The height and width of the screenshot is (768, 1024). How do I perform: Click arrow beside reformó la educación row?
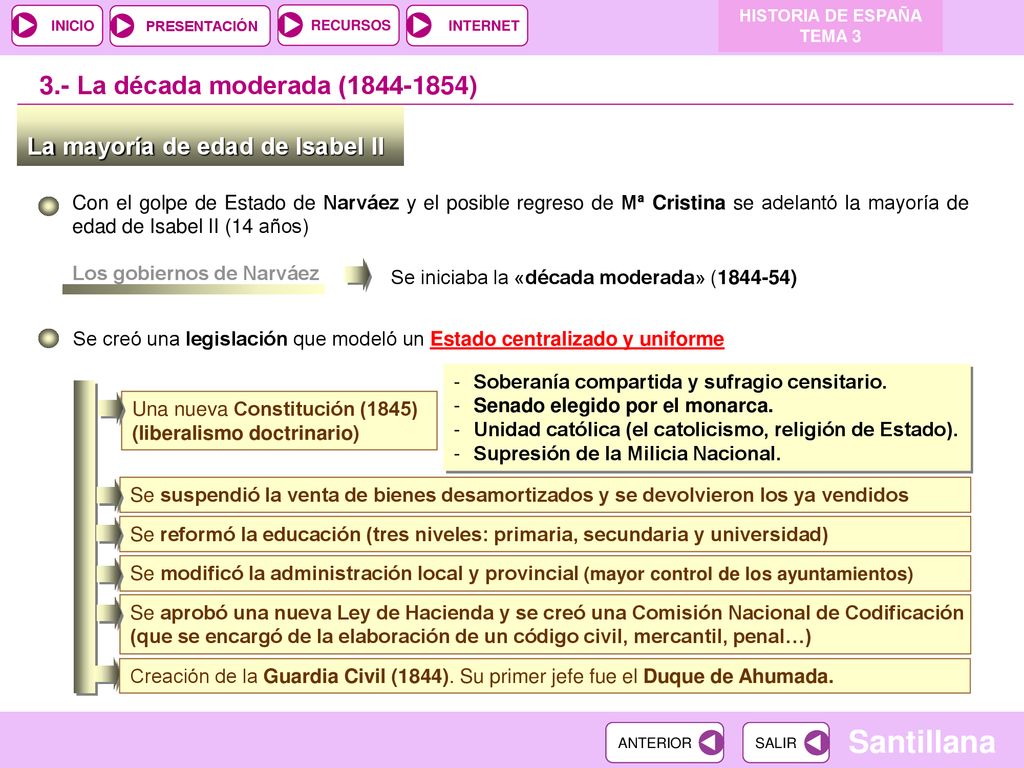(110, 535)
